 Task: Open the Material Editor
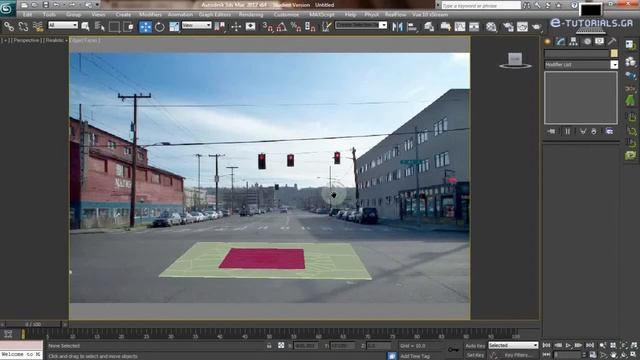[x=491, y=27]
